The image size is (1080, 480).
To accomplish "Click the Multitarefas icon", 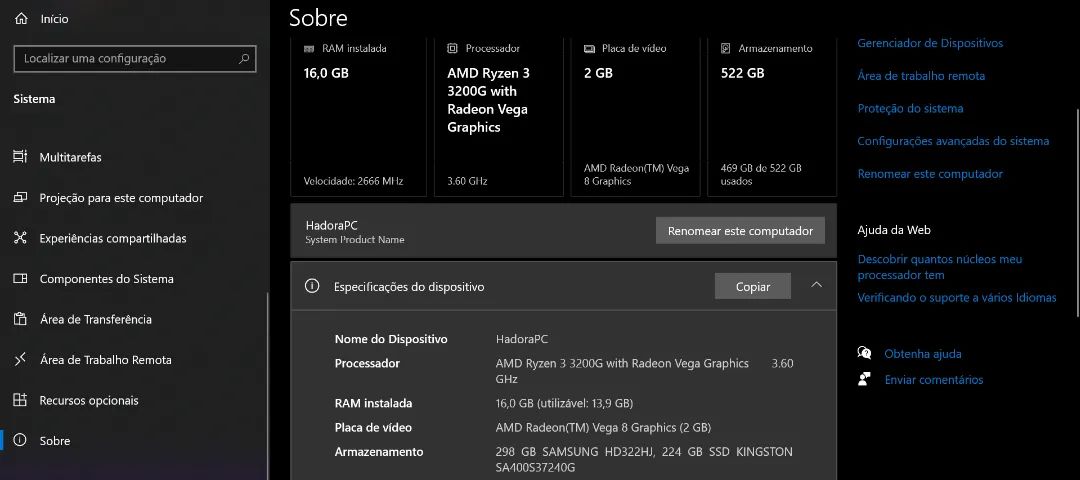I will coord(20,157).
